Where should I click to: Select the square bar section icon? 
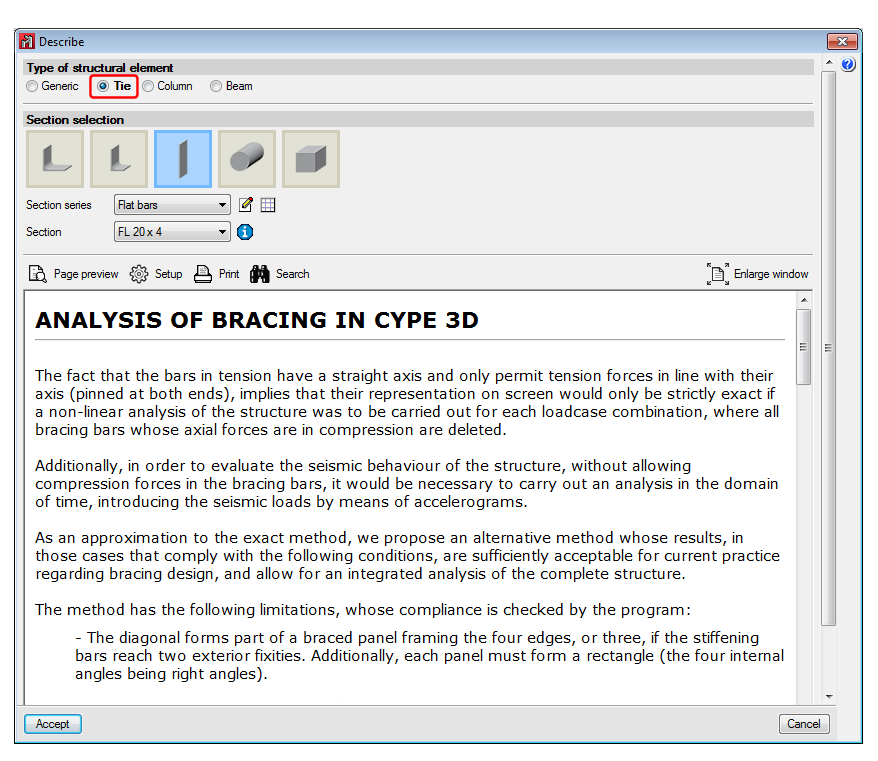point(311,159)
